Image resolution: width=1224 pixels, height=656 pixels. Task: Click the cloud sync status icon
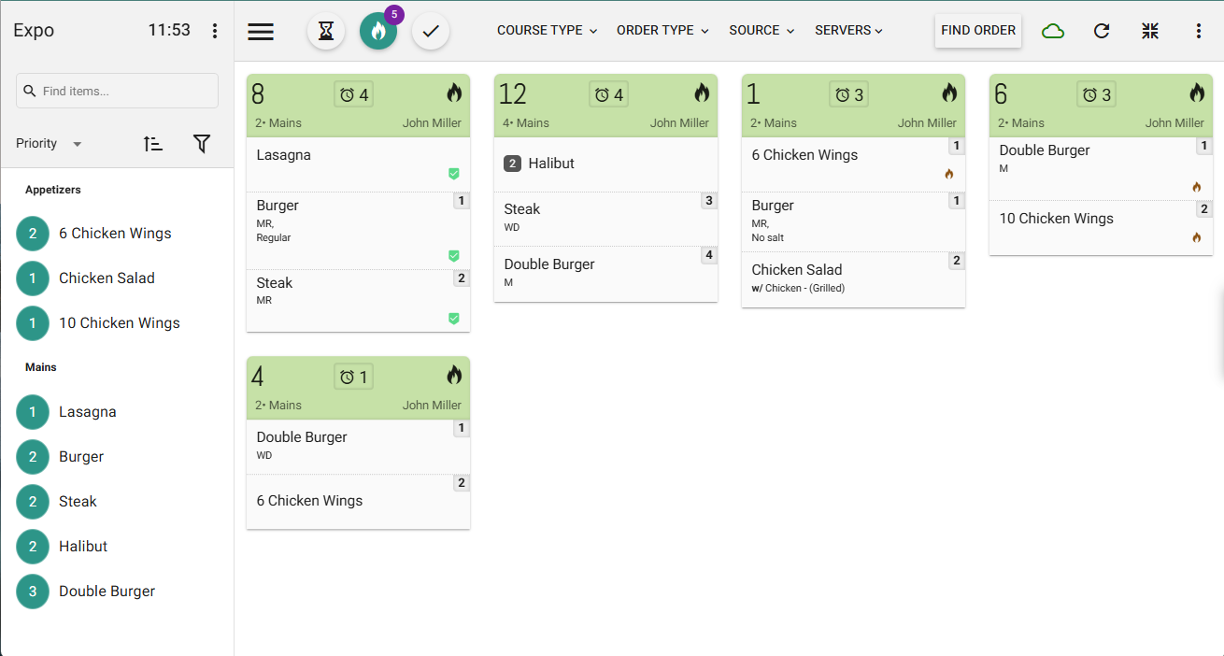pyautogui.click(x=1052, y=31)
